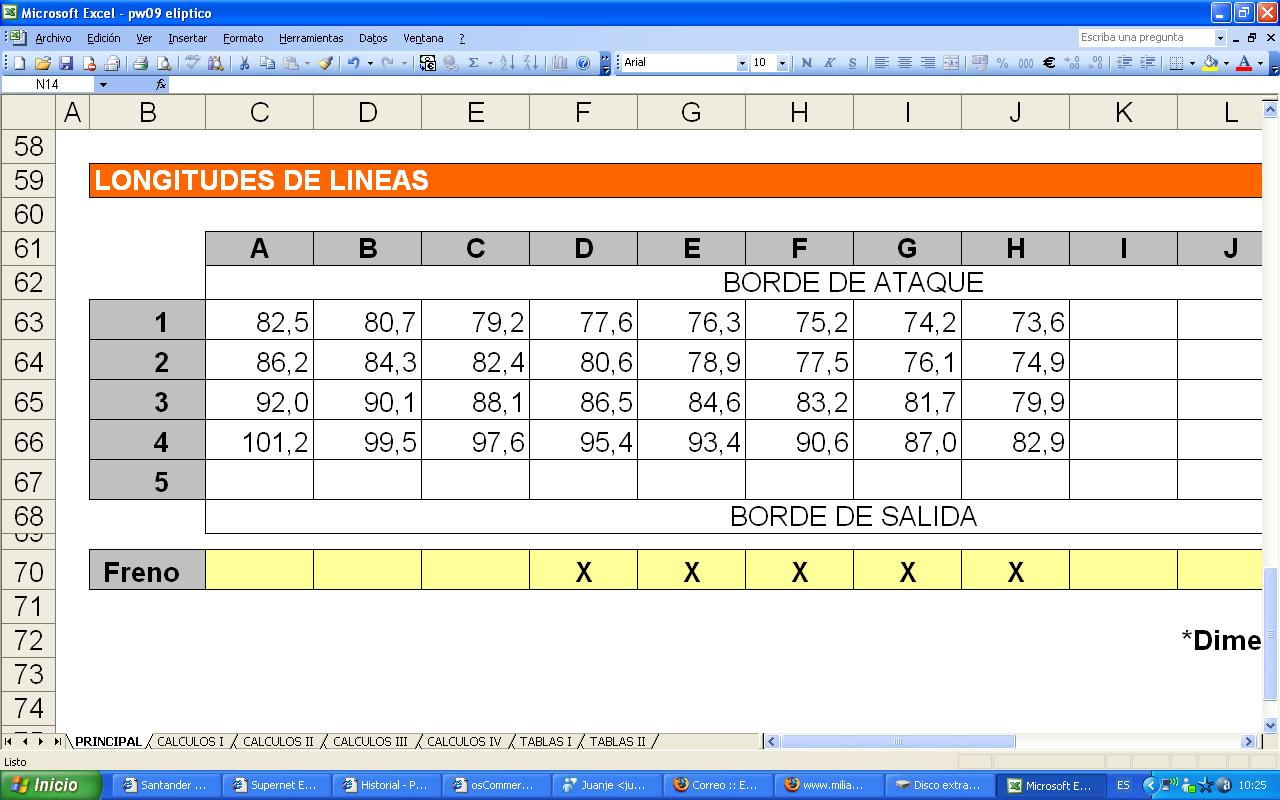The height and width of the screenshot is (800, 1280).
Task: Switch to the CALCULOS II sheet tab
Action: click(278, 742)
